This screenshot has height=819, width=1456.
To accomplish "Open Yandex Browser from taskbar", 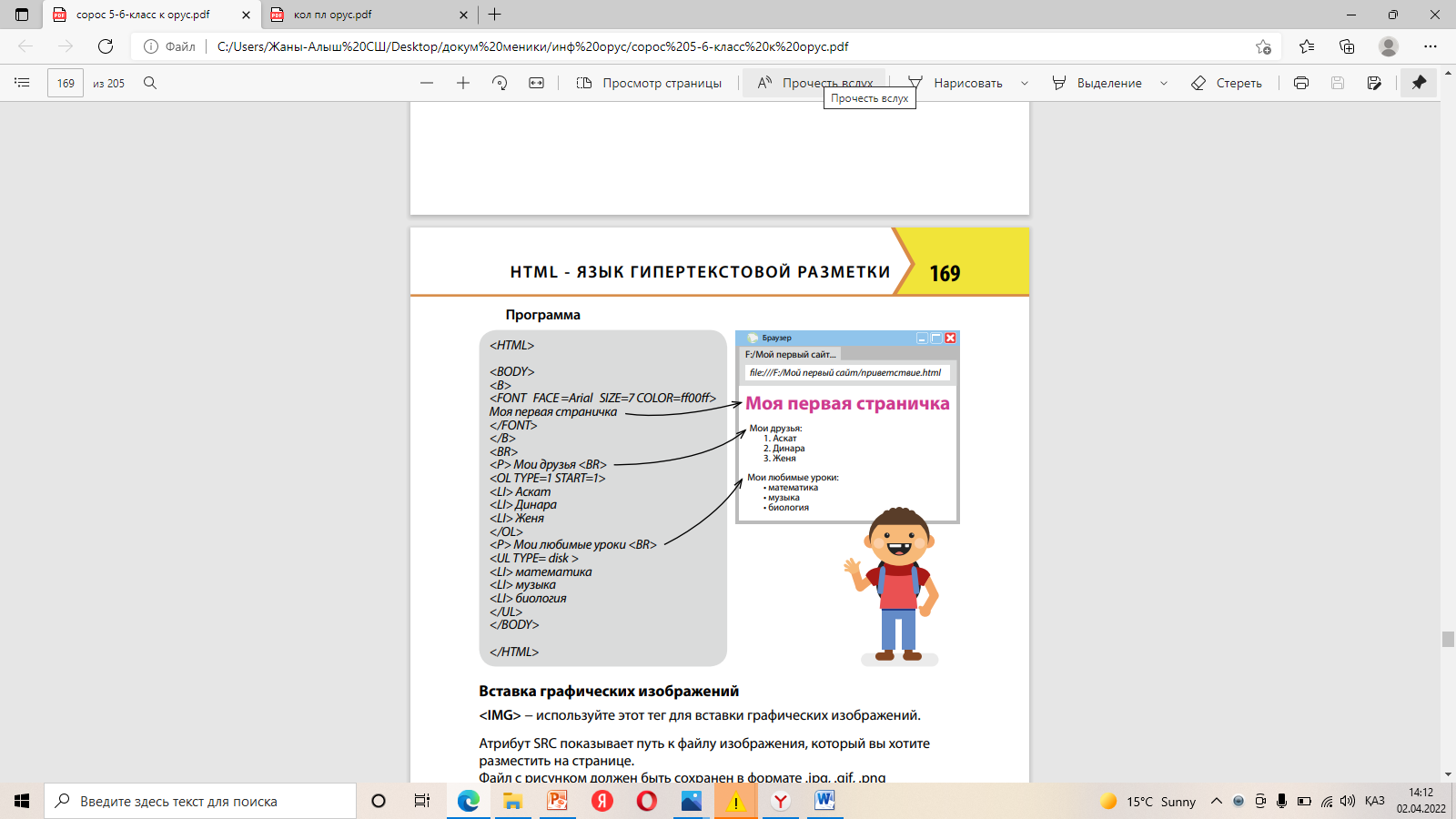I will pos(781,801).
